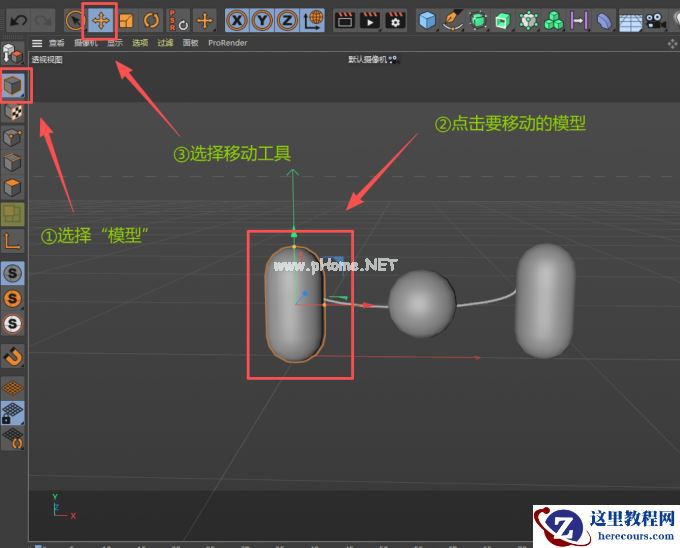Open the viewport hamburger menu
The height and width of the screenshot is (548, 680).
tap(37, 43)
